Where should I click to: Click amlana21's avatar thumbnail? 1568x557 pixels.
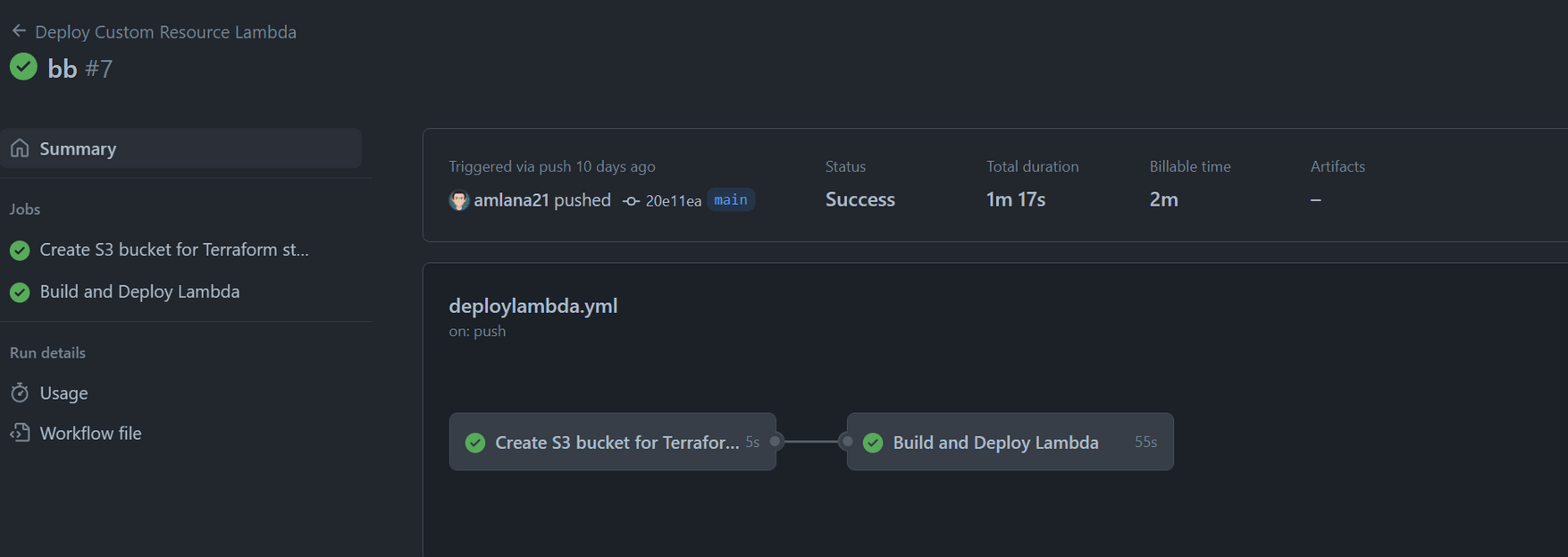point(458,200)
